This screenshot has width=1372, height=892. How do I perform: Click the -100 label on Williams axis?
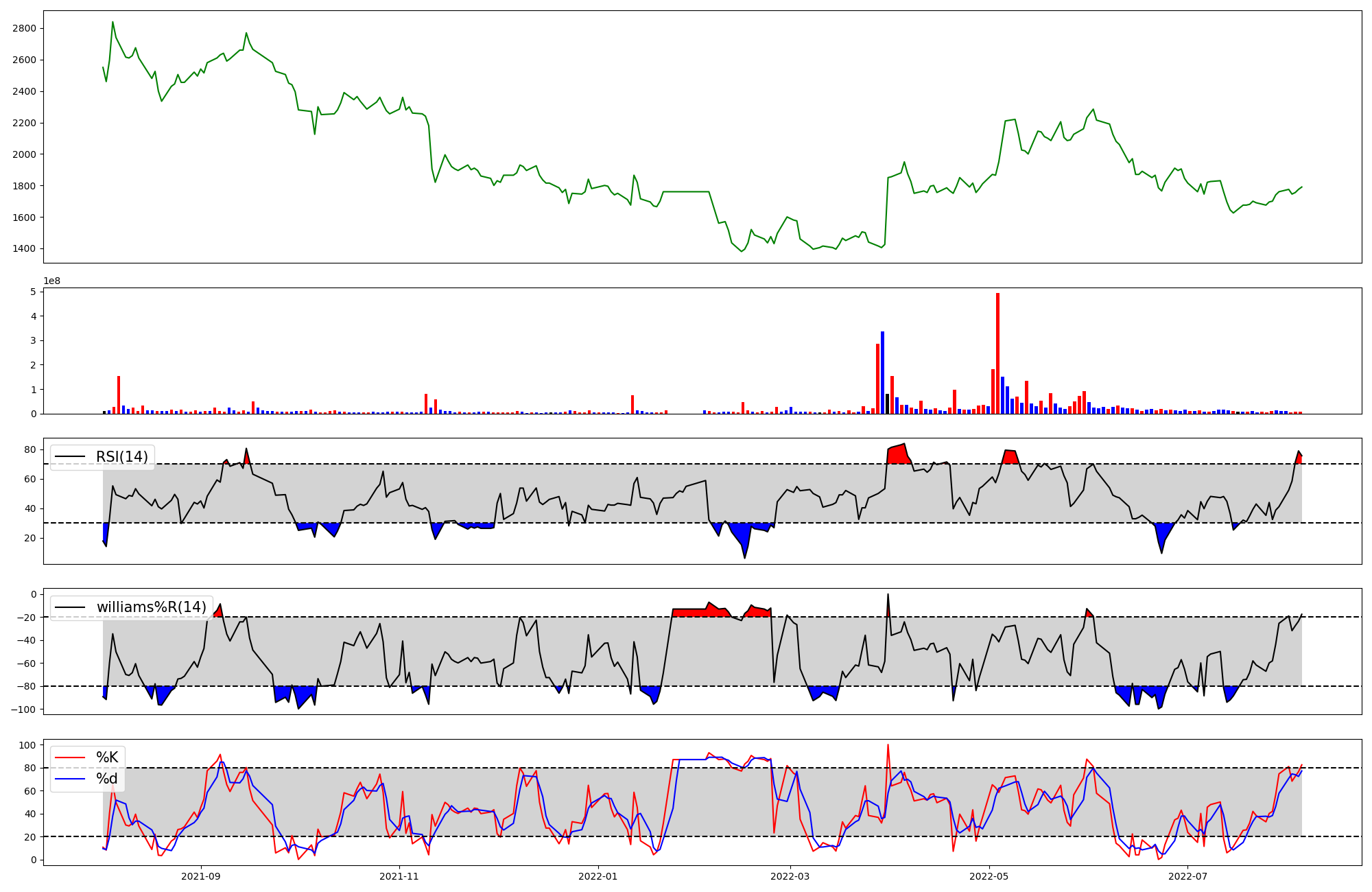[25, 709]
